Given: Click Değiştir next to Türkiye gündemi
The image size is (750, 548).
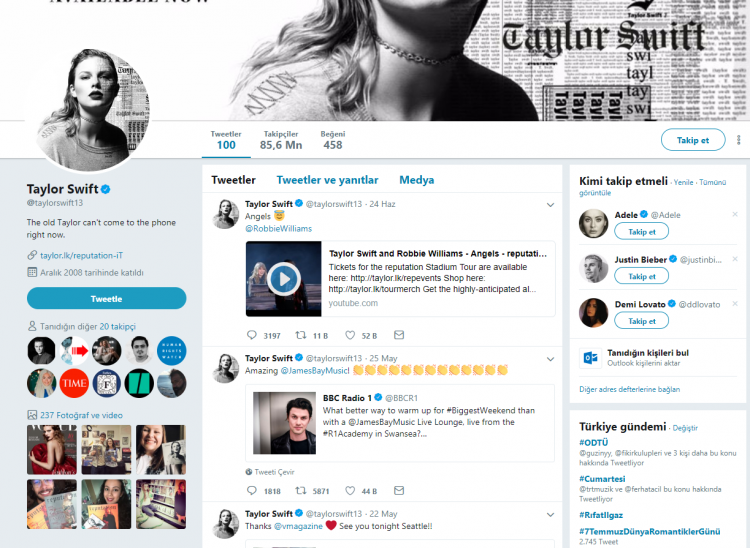Looking at the screenshot, I should (x=685, y=428).
